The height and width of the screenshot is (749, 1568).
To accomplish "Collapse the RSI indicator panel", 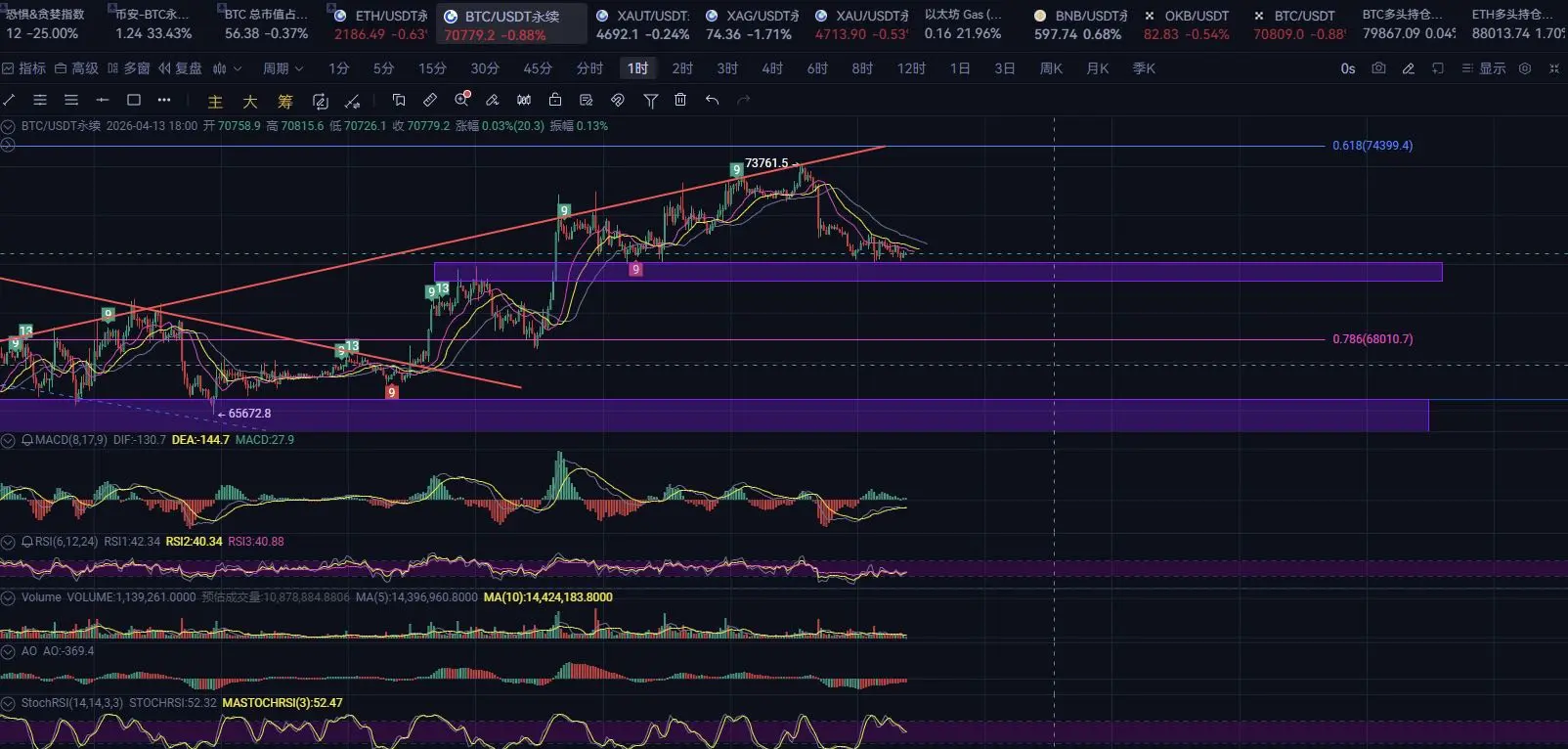I will pos(8,542).
